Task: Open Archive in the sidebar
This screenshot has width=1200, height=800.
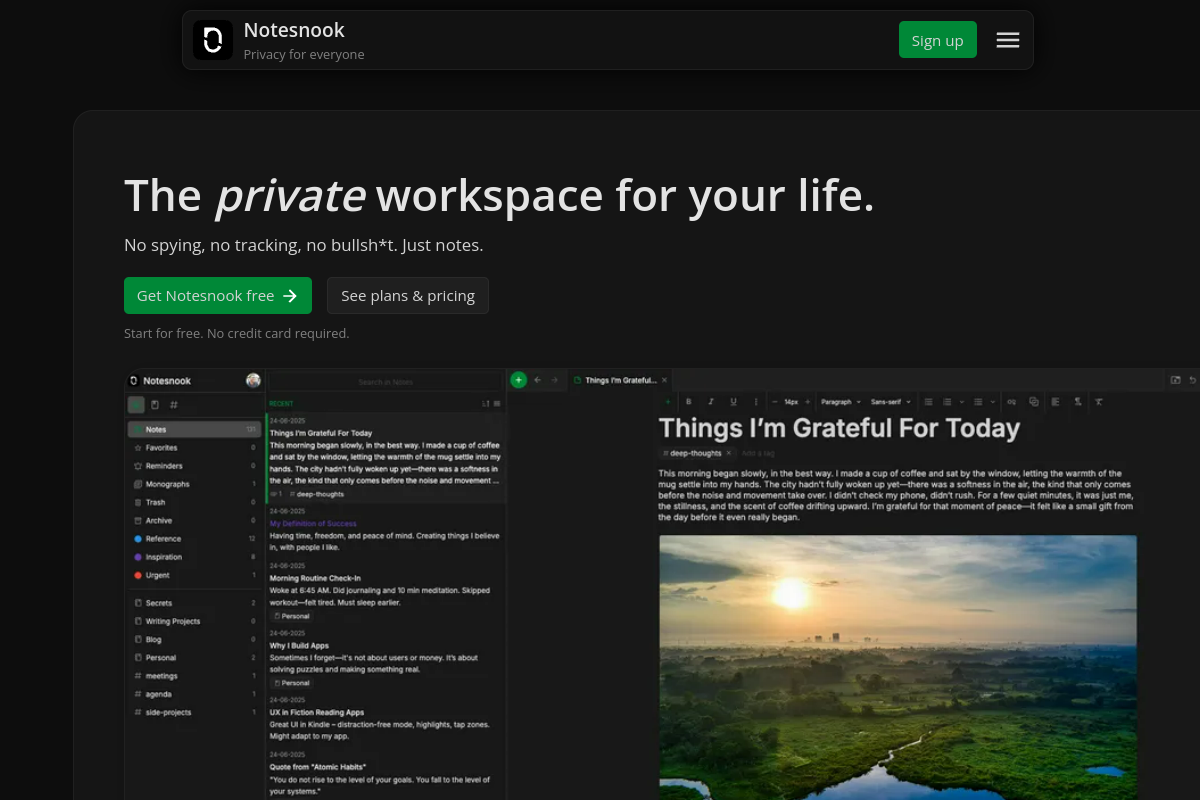Action: tap(194, 520)
